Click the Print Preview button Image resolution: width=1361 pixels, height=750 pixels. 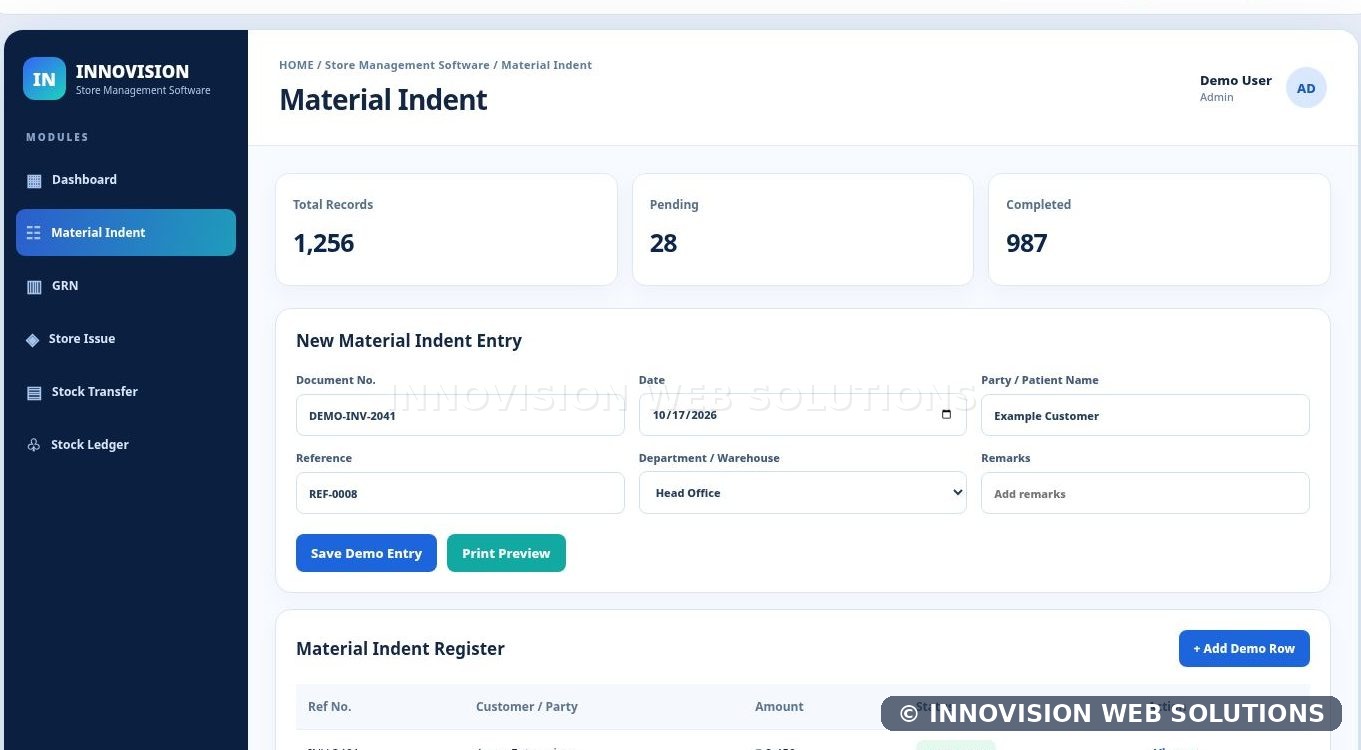(506, 553)
